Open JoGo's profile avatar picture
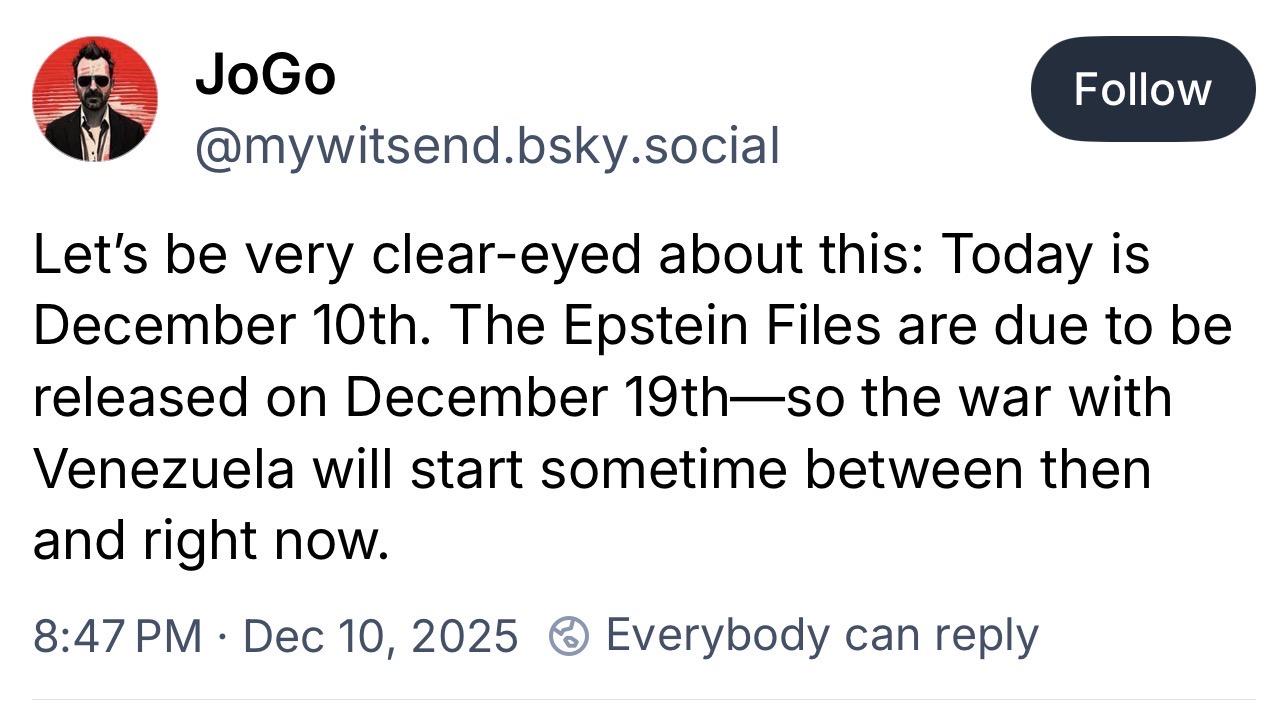 click(x=94, y=98)
